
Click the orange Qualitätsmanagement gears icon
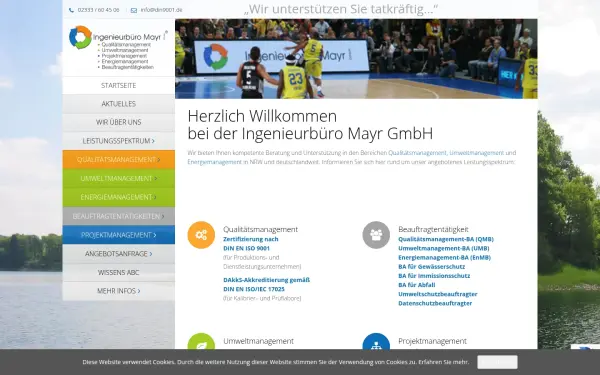point(201,235)
